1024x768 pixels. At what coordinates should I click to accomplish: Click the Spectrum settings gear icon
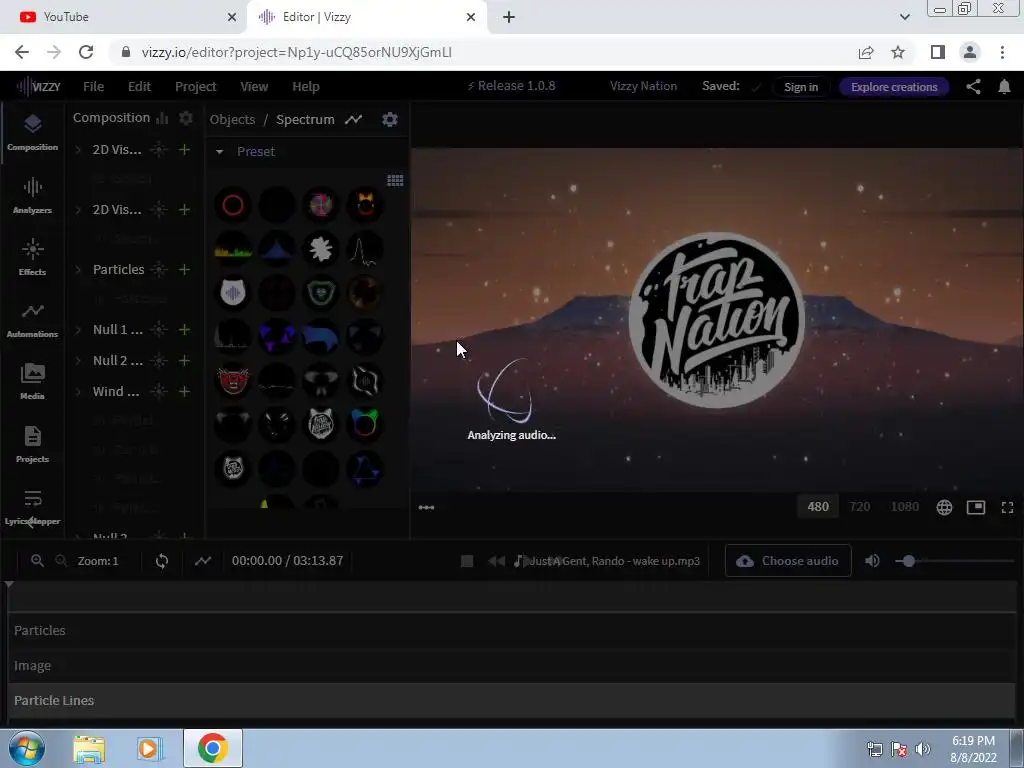pos(390,120)
